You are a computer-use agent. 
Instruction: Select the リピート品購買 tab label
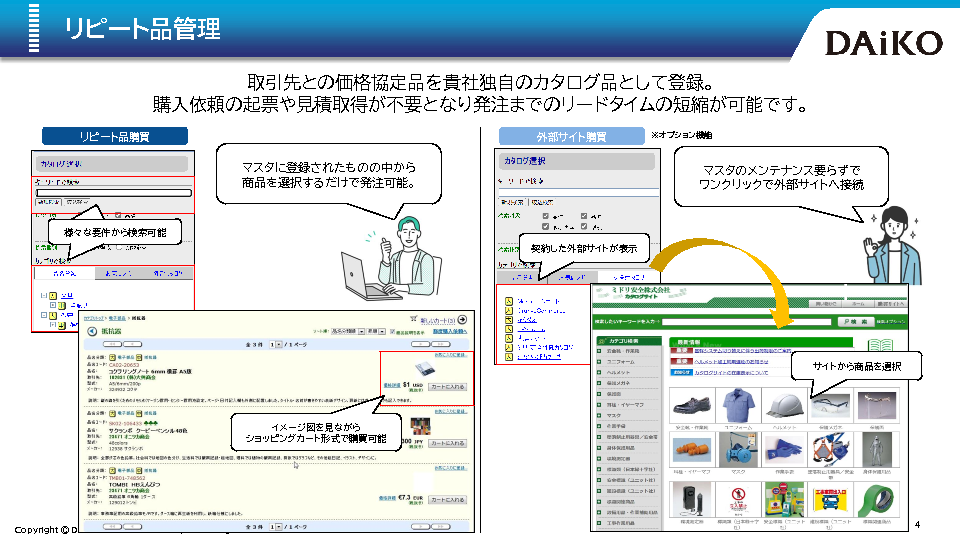114,136
